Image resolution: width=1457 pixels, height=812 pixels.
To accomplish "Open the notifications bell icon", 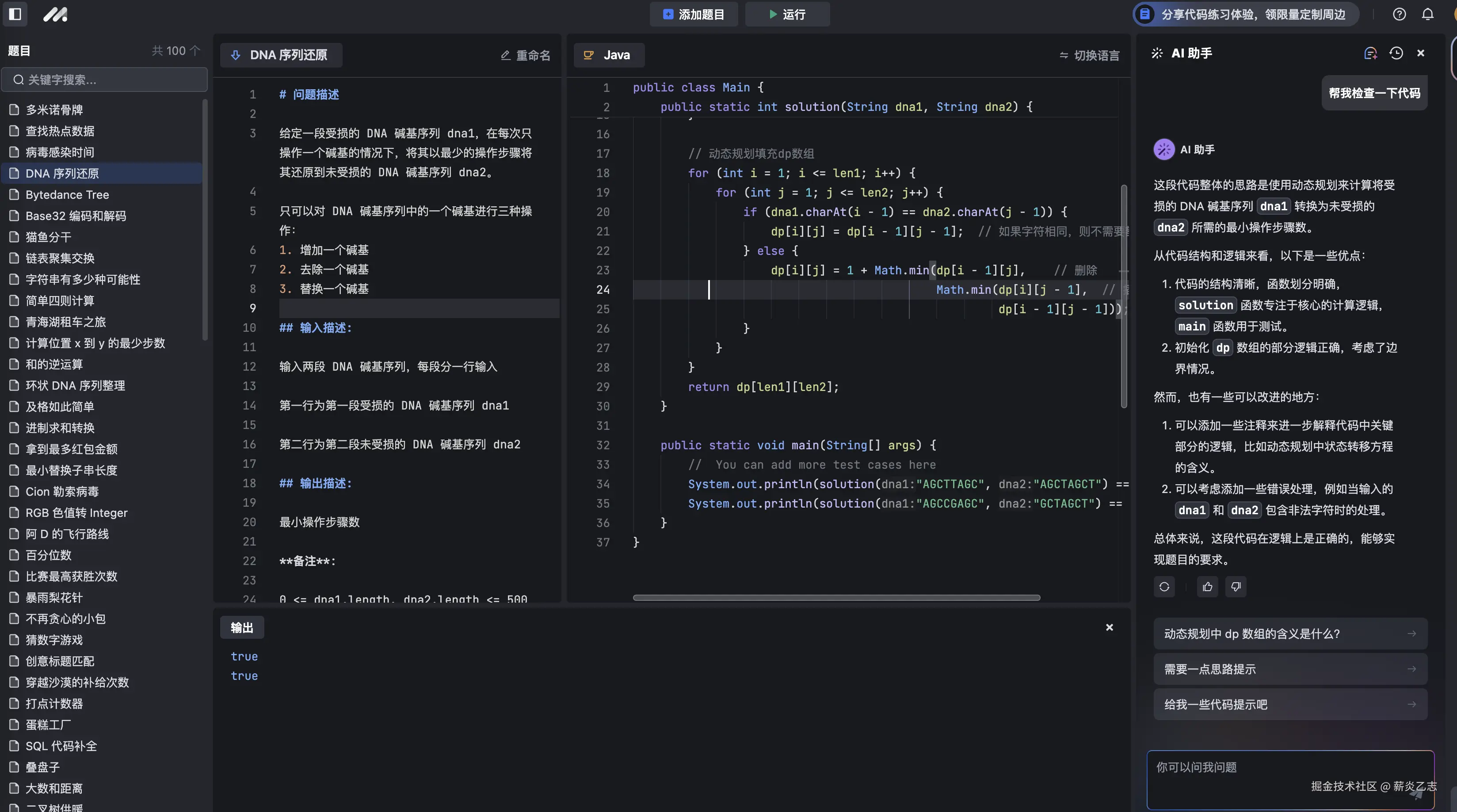I will pos(1427,14).
